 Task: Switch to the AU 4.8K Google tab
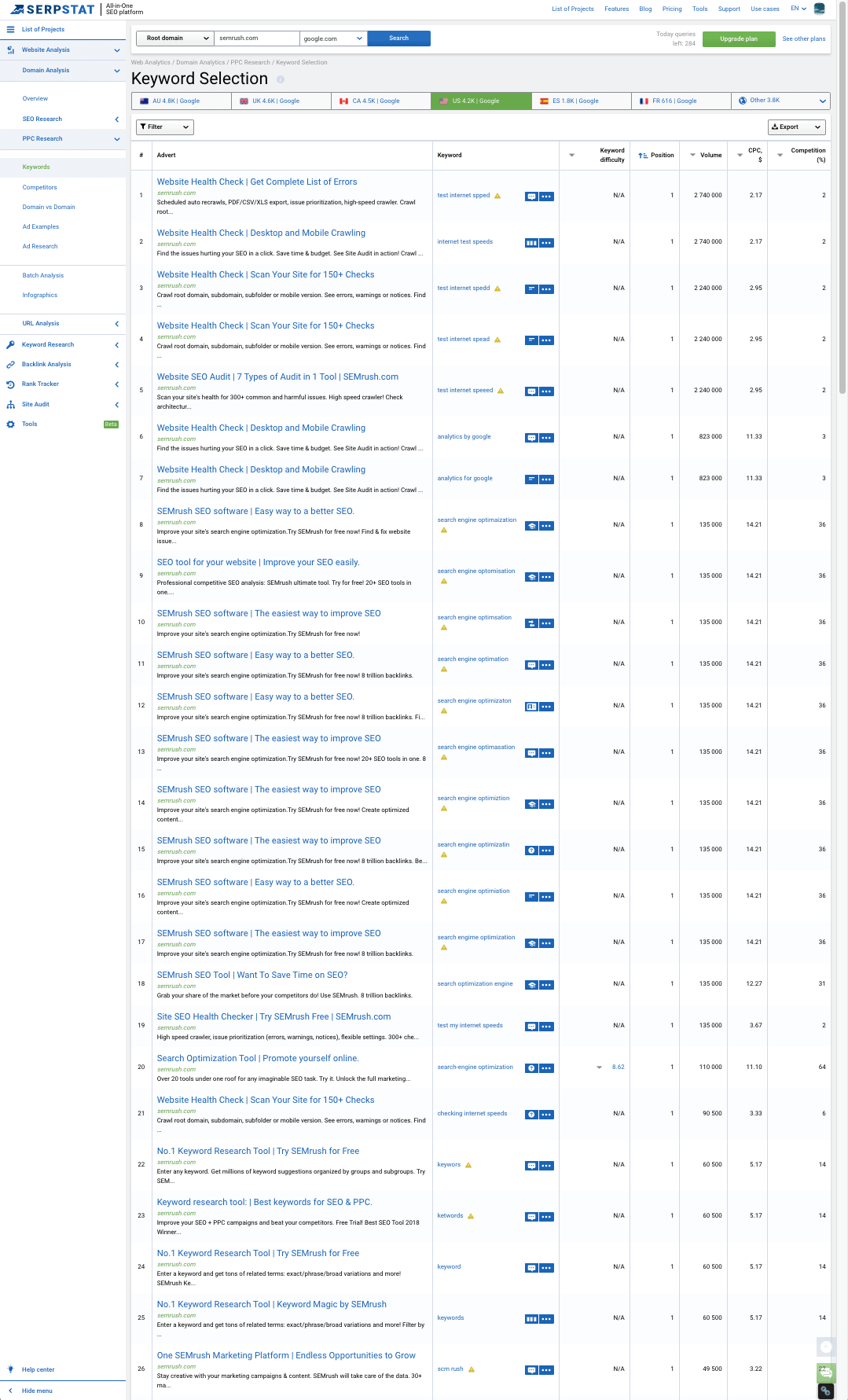coord(182,101)
